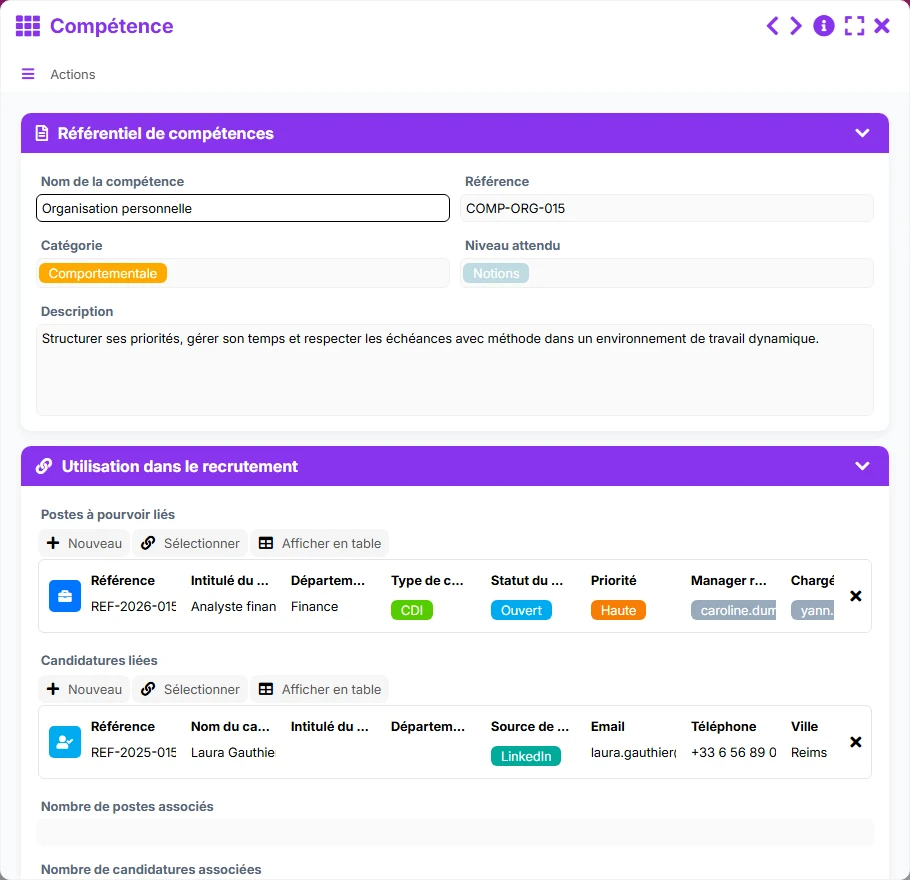Click the briefcase icon of REF-2026-015 job

[x=65, y=596]
